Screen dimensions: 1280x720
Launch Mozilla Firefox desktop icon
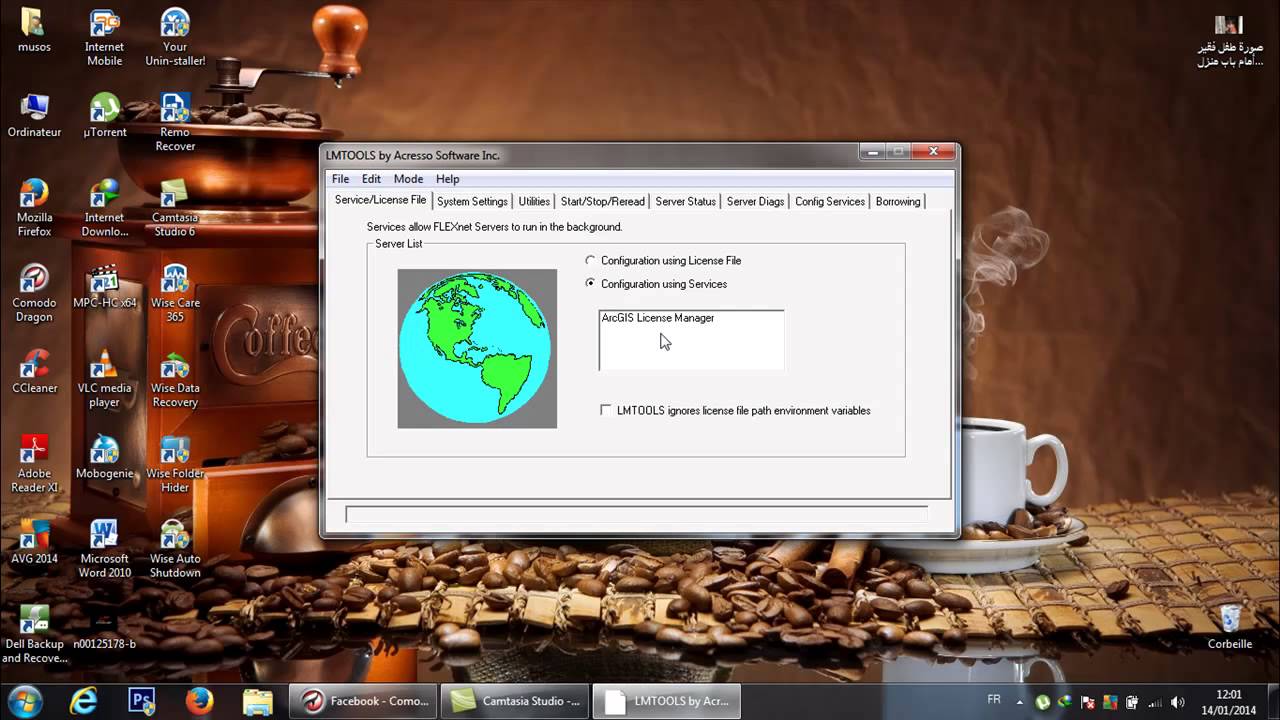34,208
